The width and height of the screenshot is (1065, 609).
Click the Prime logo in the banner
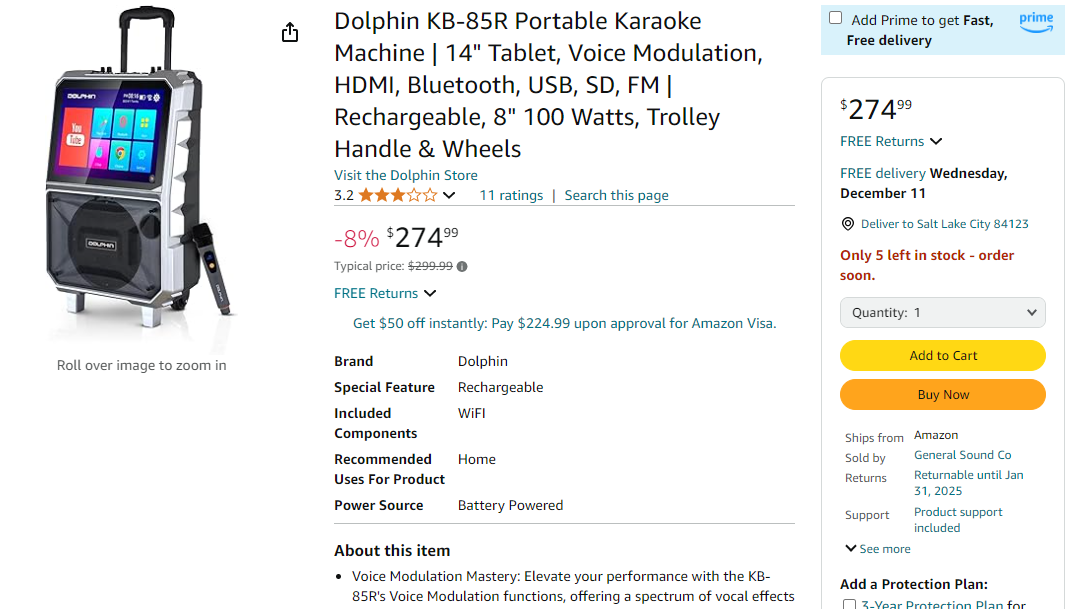click(x=1036, y=21)
